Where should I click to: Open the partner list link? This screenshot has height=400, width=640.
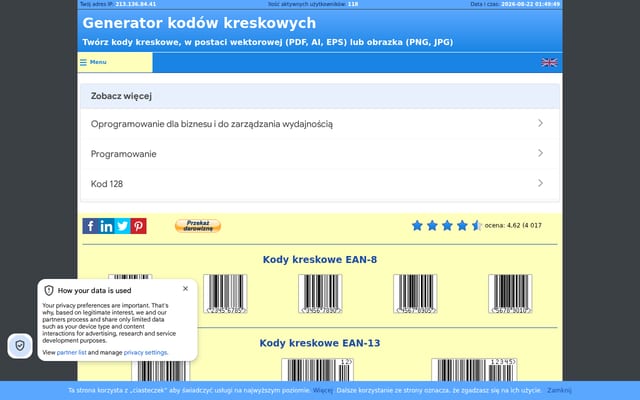tap(71, 352)
